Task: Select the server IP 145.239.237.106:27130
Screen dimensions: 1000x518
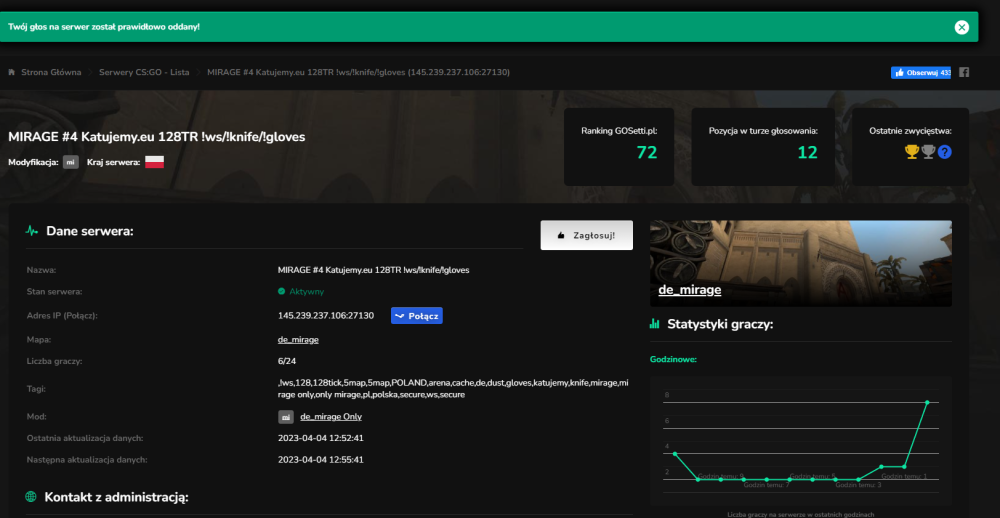Action: click(x=326, y=315)
